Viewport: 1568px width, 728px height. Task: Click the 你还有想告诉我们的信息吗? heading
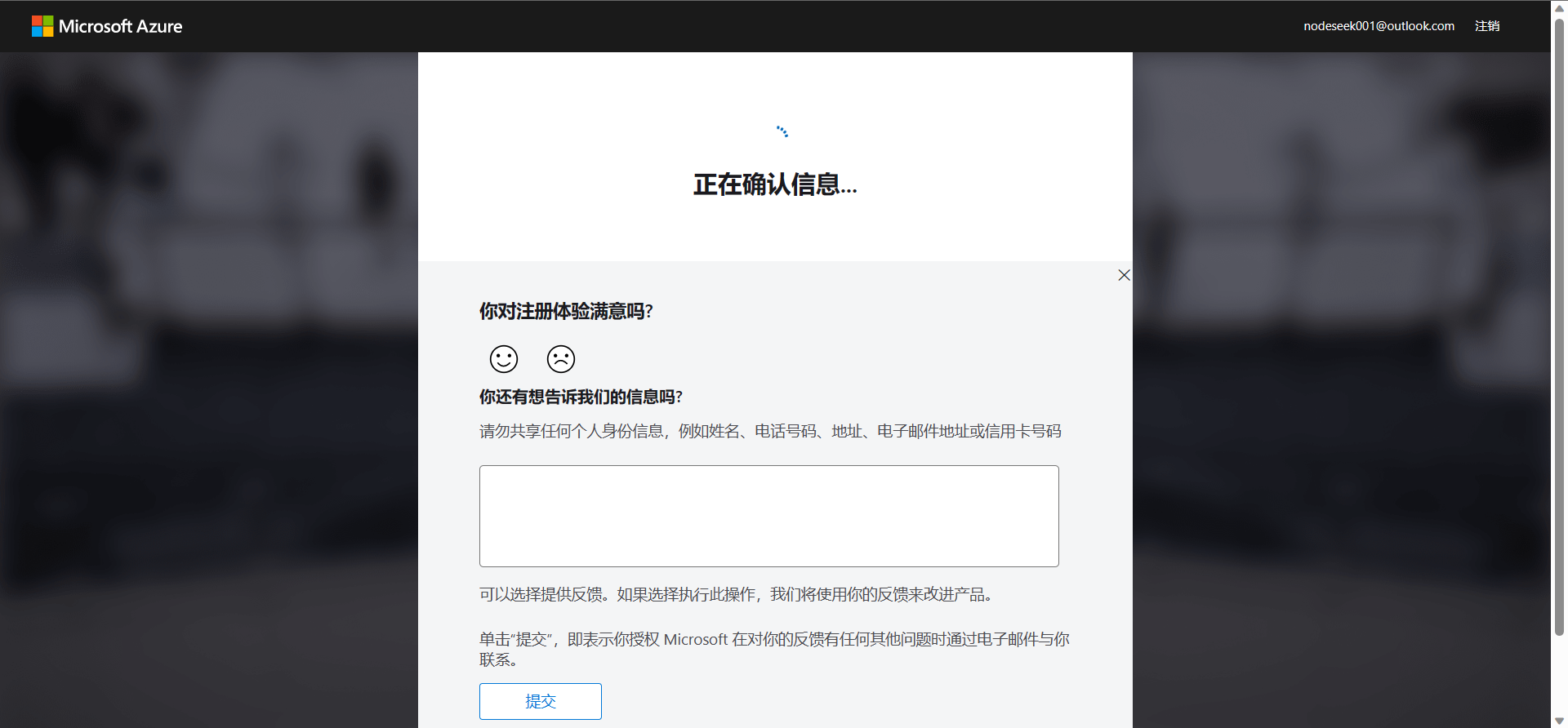pos(581,397)
